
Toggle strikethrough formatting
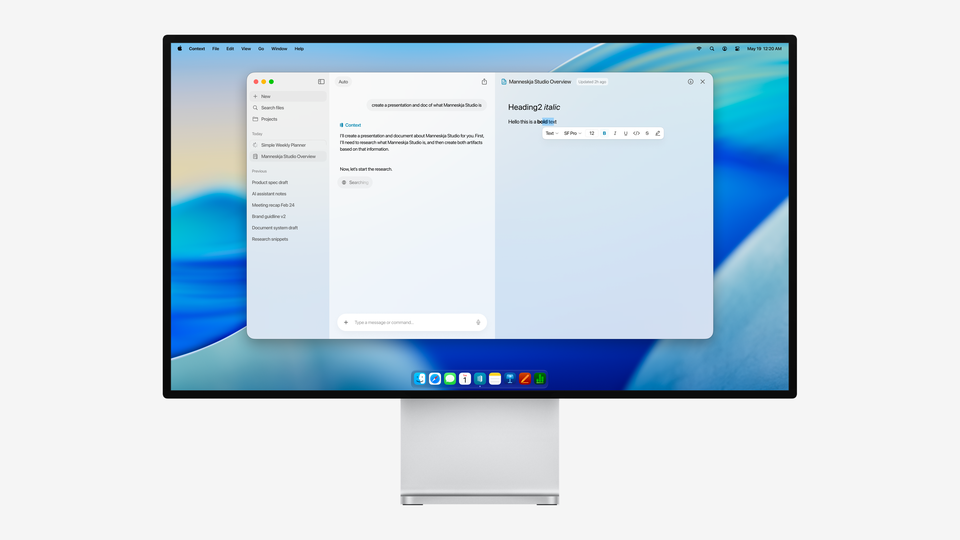click(647, 133)
